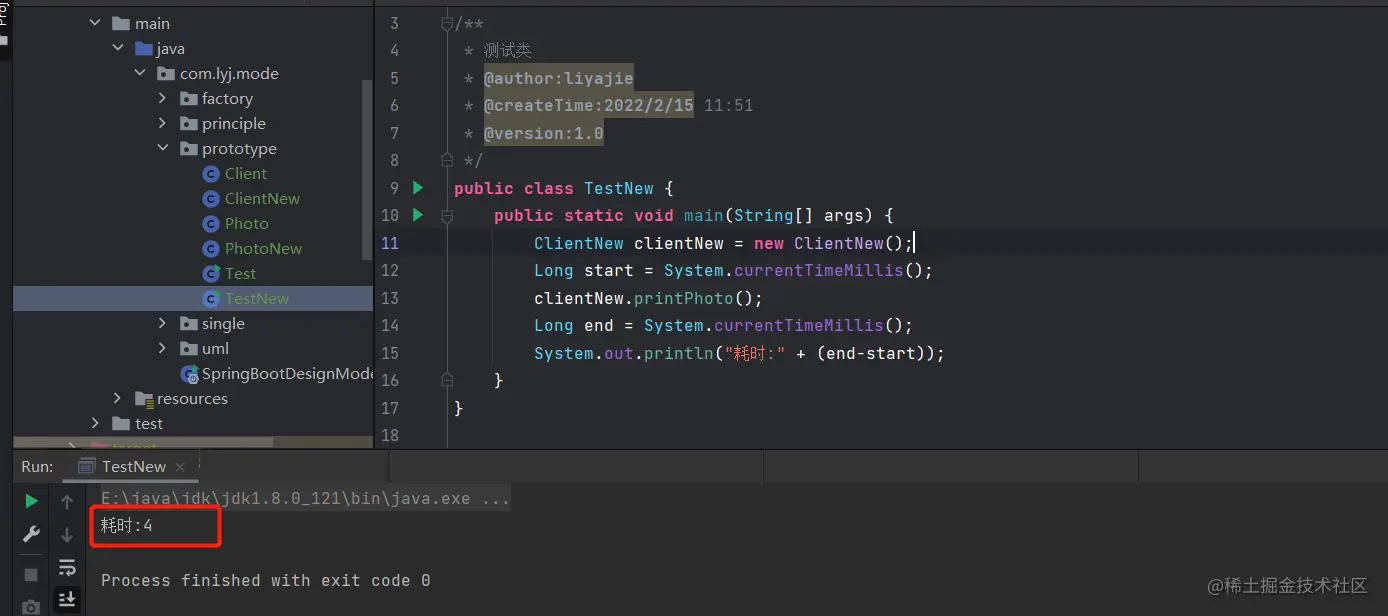Click the project tree horizontal scrollbar
This screenshot has width=1388, height=616.
144,442
